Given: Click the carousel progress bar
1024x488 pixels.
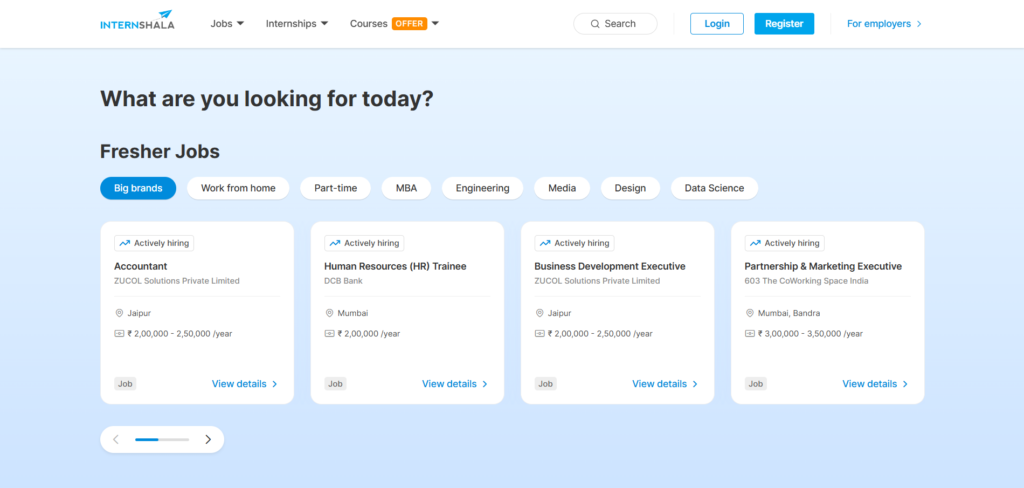Looking at the screenshot, I should click(x=162, y=440).
